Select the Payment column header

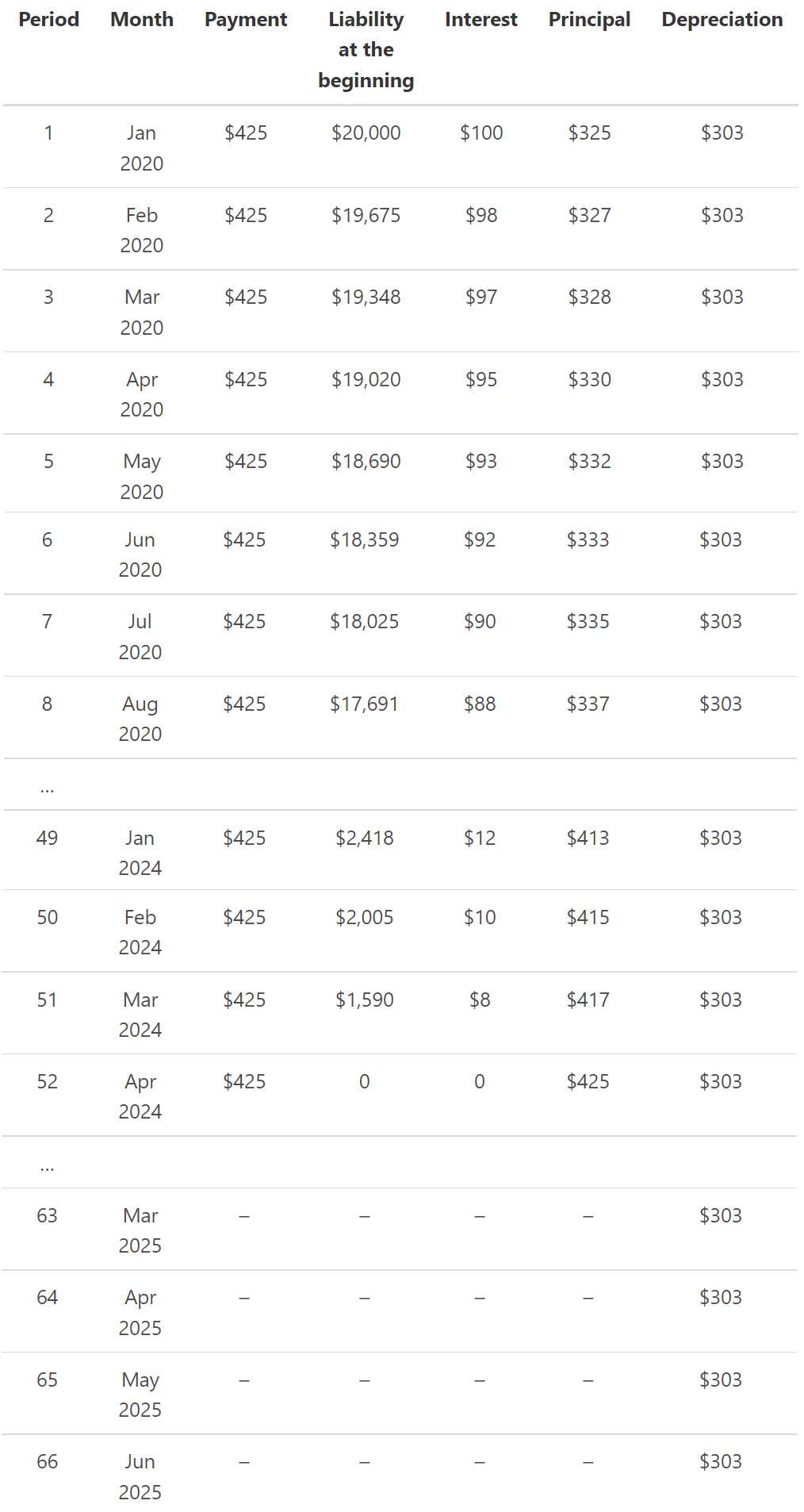click(x=246, y=20)
